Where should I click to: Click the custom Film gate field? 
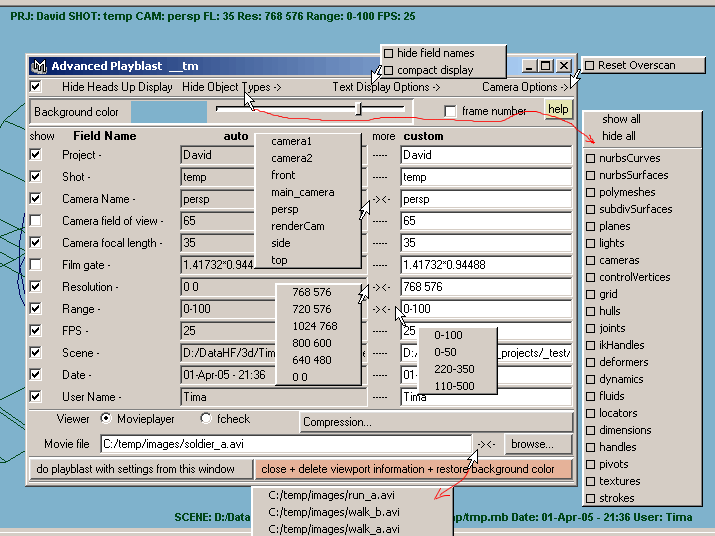486,265
